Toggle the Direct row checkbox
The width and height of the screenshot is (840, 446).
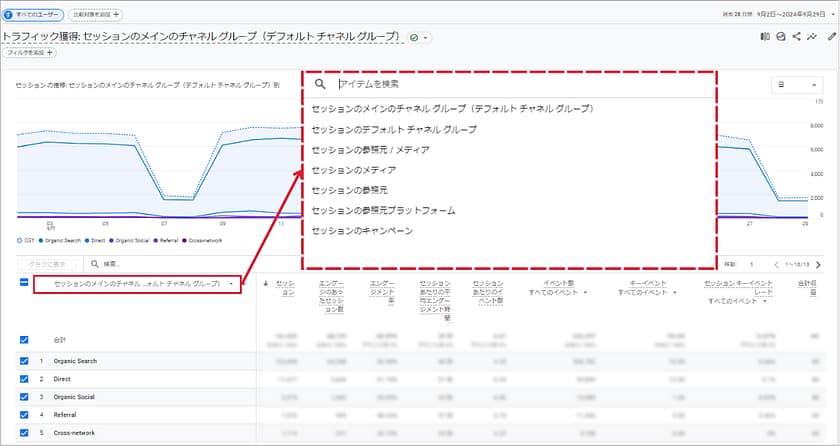tap(25, 379)
